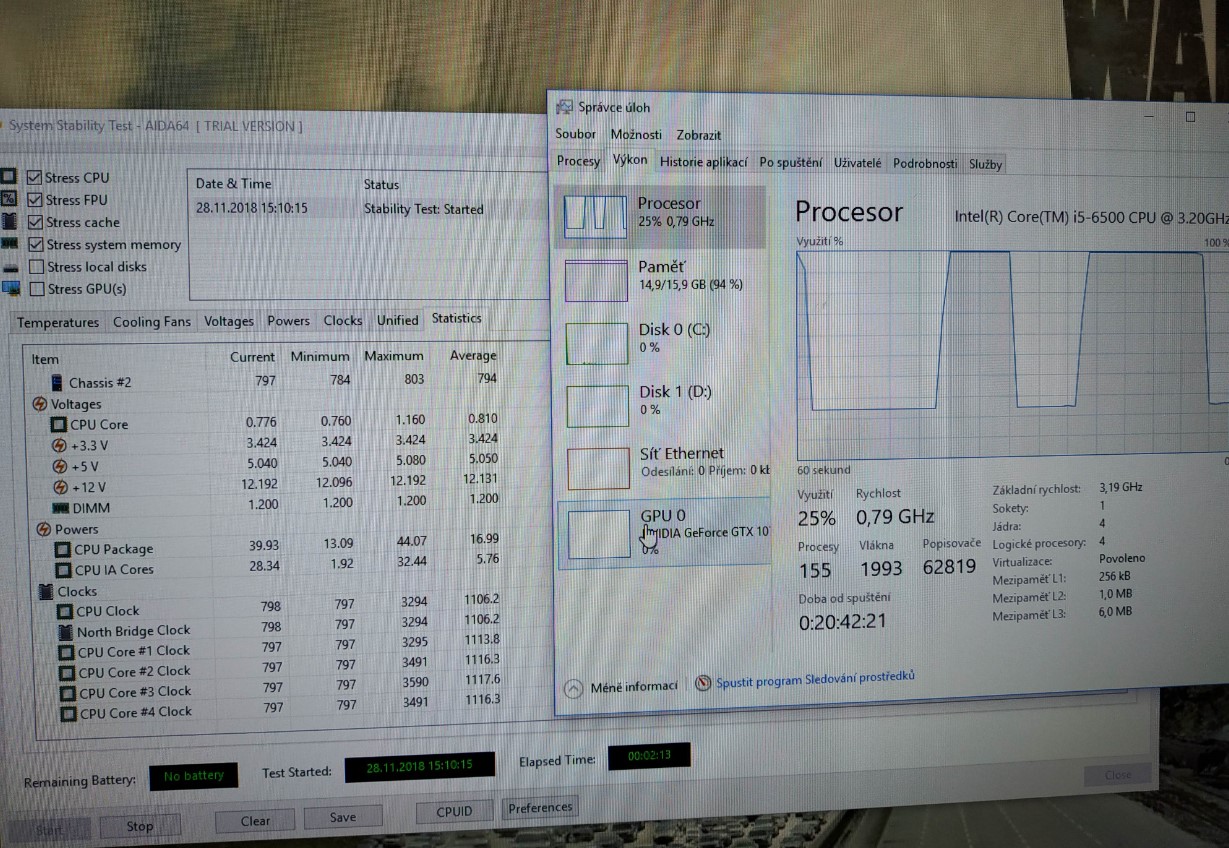Switch to the Procesy tab
1229x848 pixels.
tap(578, 161)
